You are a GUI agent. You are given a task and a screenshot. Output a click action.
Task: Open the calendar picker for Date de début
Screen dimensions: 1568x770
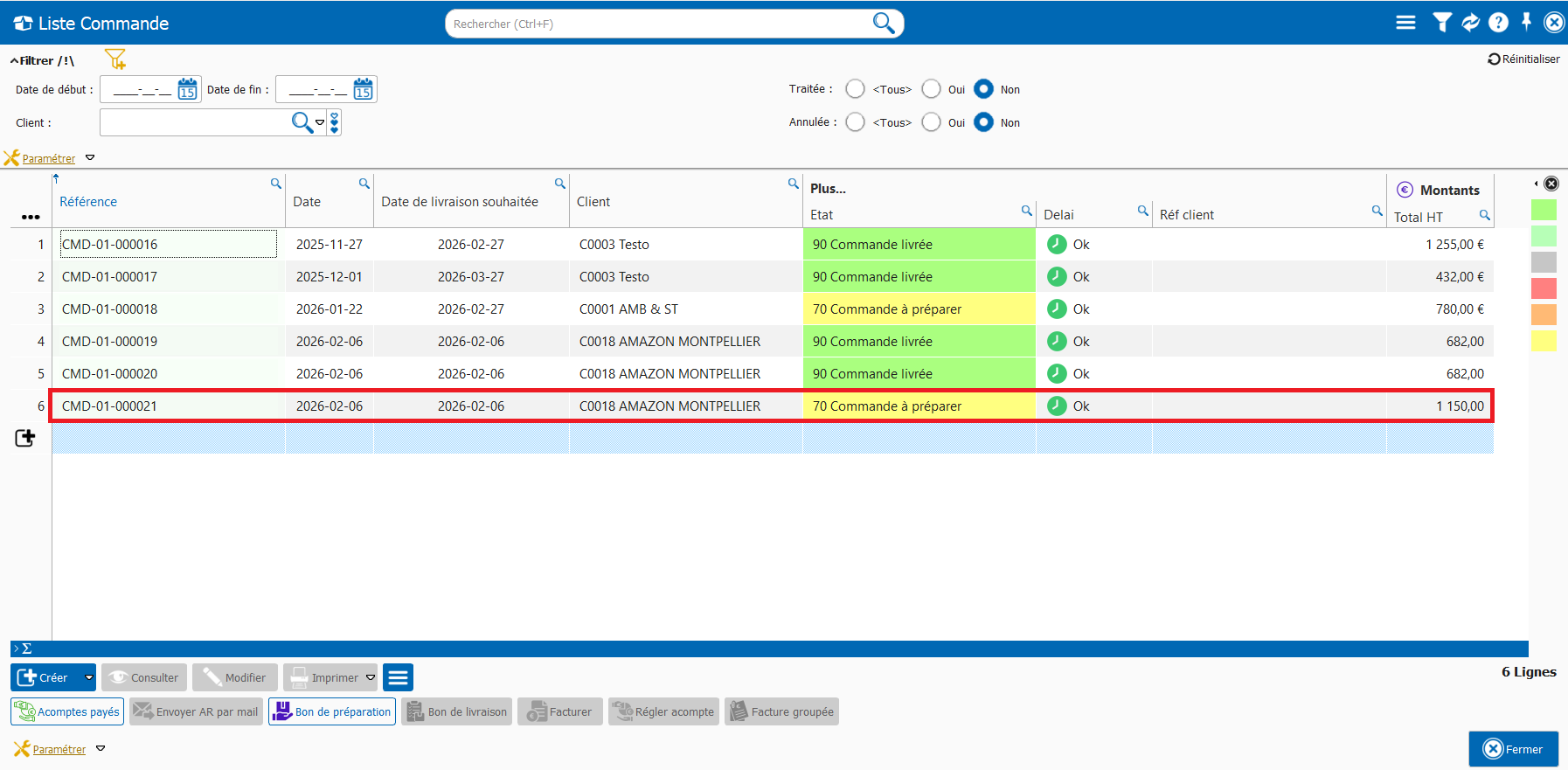point(187,89)
